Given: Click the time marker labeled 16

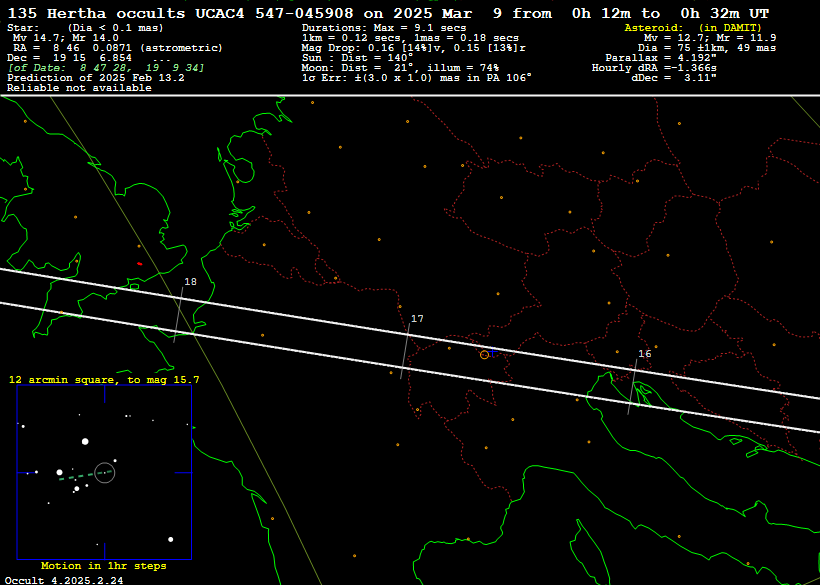Looking at the screenshot, I should tap(645, 354).
